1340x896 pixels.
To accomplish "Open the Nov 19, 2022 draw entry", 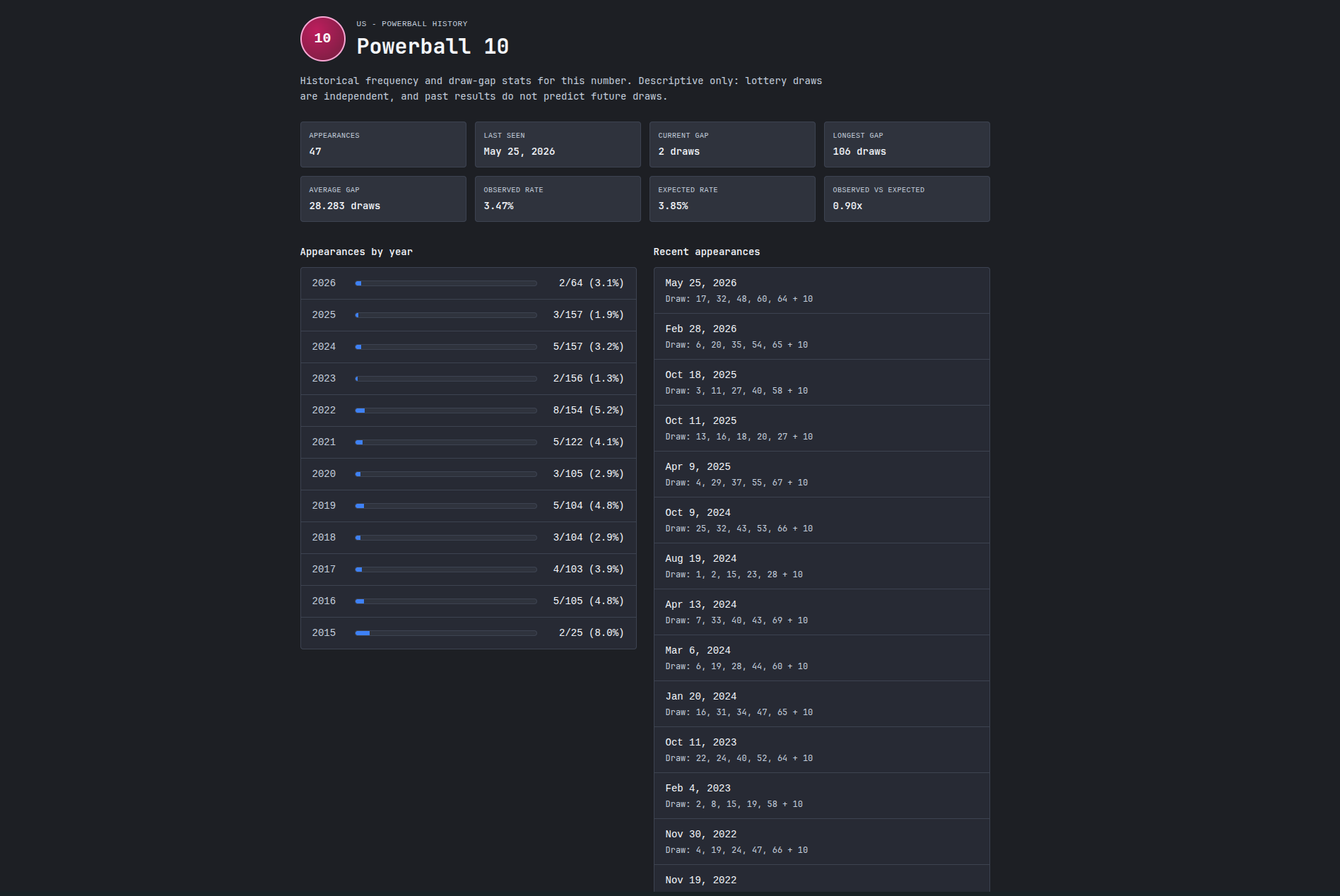I will coord(821,879).
